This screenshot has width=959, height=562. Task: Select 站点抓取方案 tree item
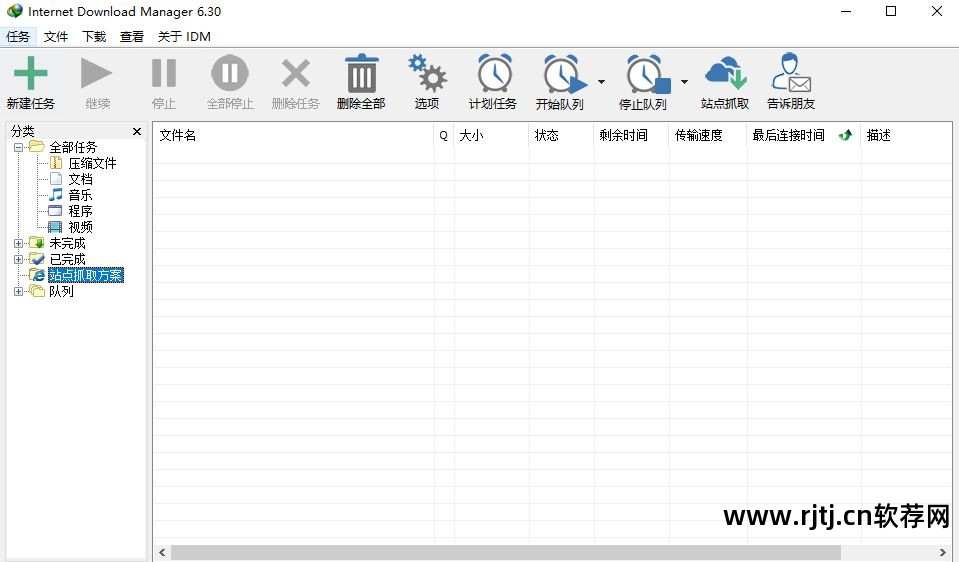point(86,275)
